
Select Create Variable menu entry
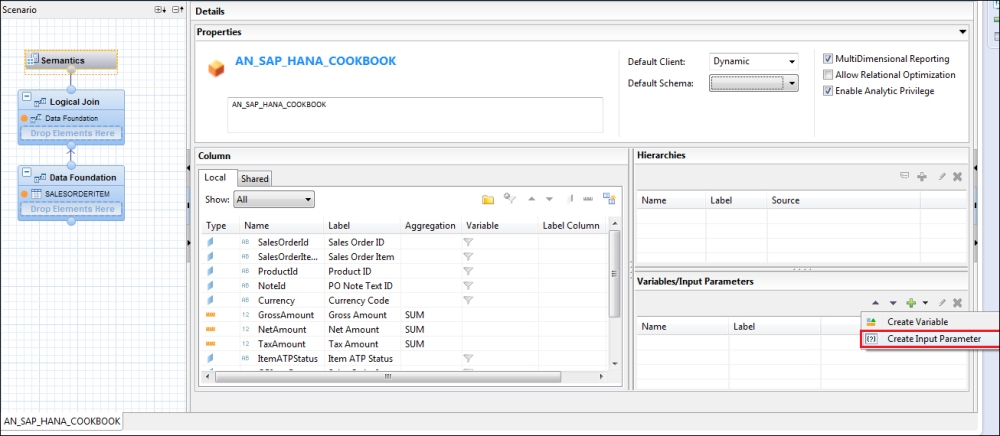[x=917, y=322]
